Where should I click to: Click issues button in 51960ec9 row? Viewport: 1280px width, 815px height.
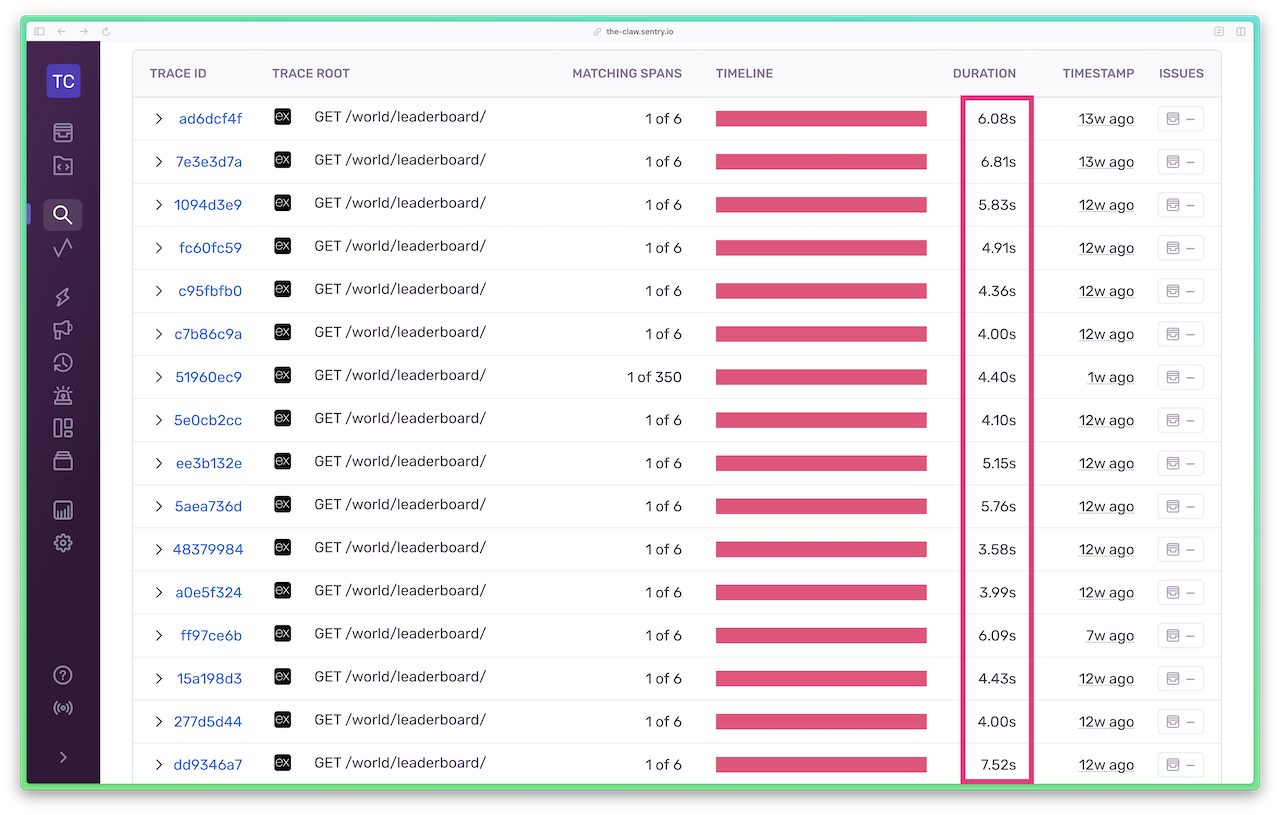click(x=1180, y=377)
